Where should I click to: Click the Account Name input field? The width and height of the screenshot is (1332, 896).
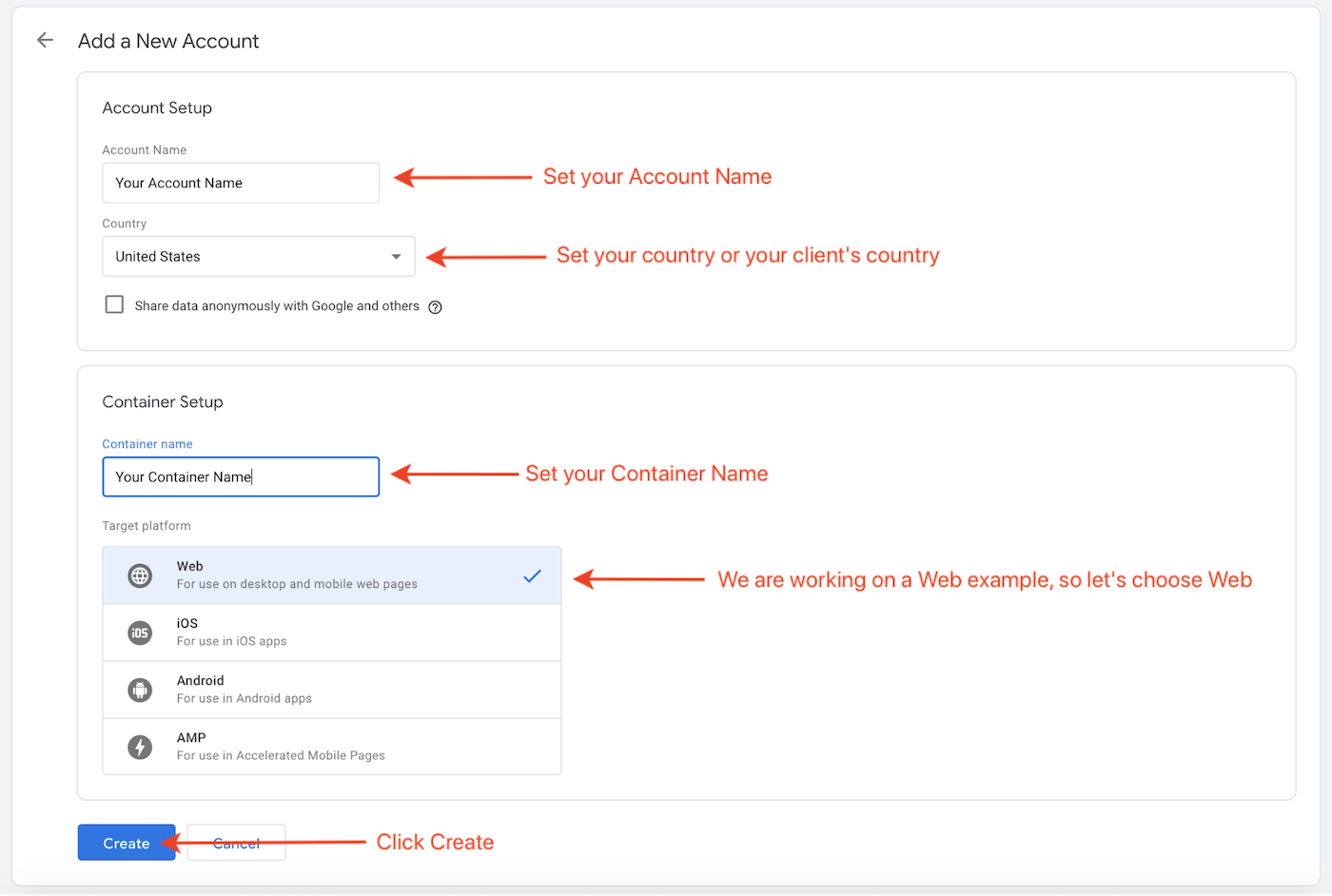tap(241, 183)
